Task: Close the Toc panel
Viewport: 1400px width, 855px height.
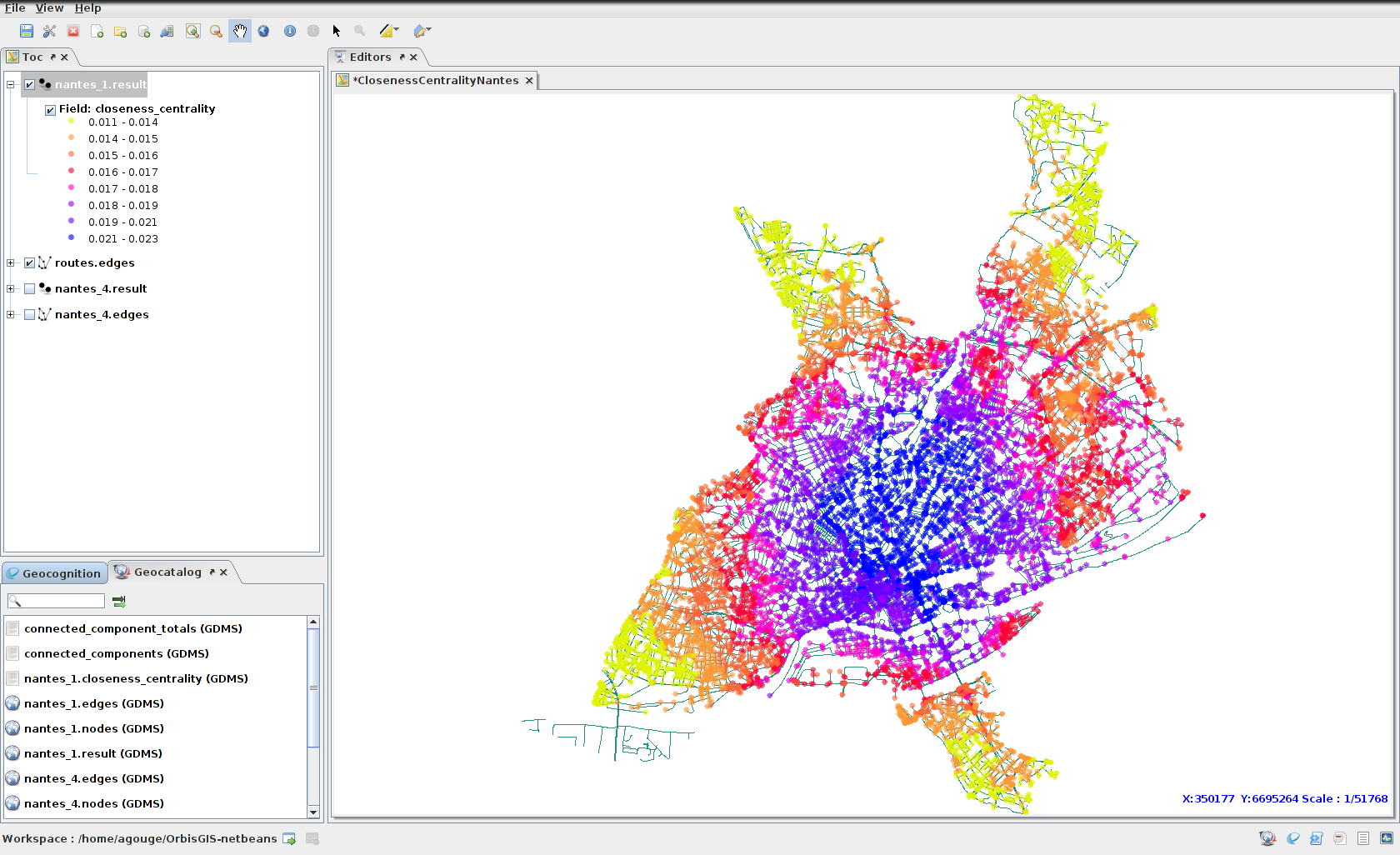Action: [64, 57]
